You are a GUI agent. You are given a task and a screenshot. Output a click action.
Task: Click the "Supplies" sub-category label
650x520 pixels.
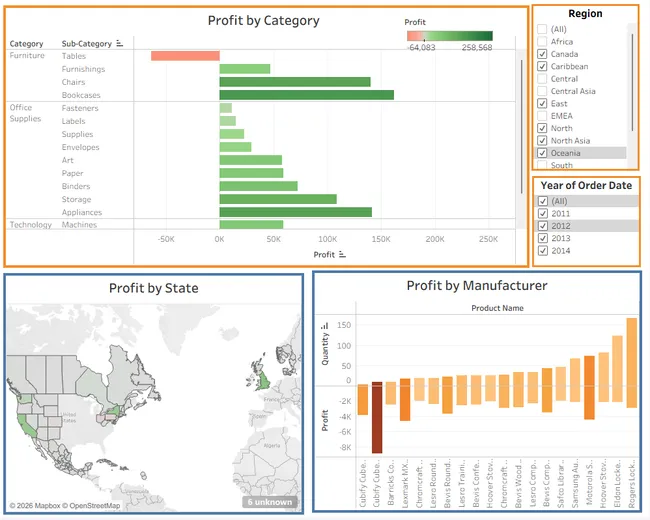pos(78,134)
